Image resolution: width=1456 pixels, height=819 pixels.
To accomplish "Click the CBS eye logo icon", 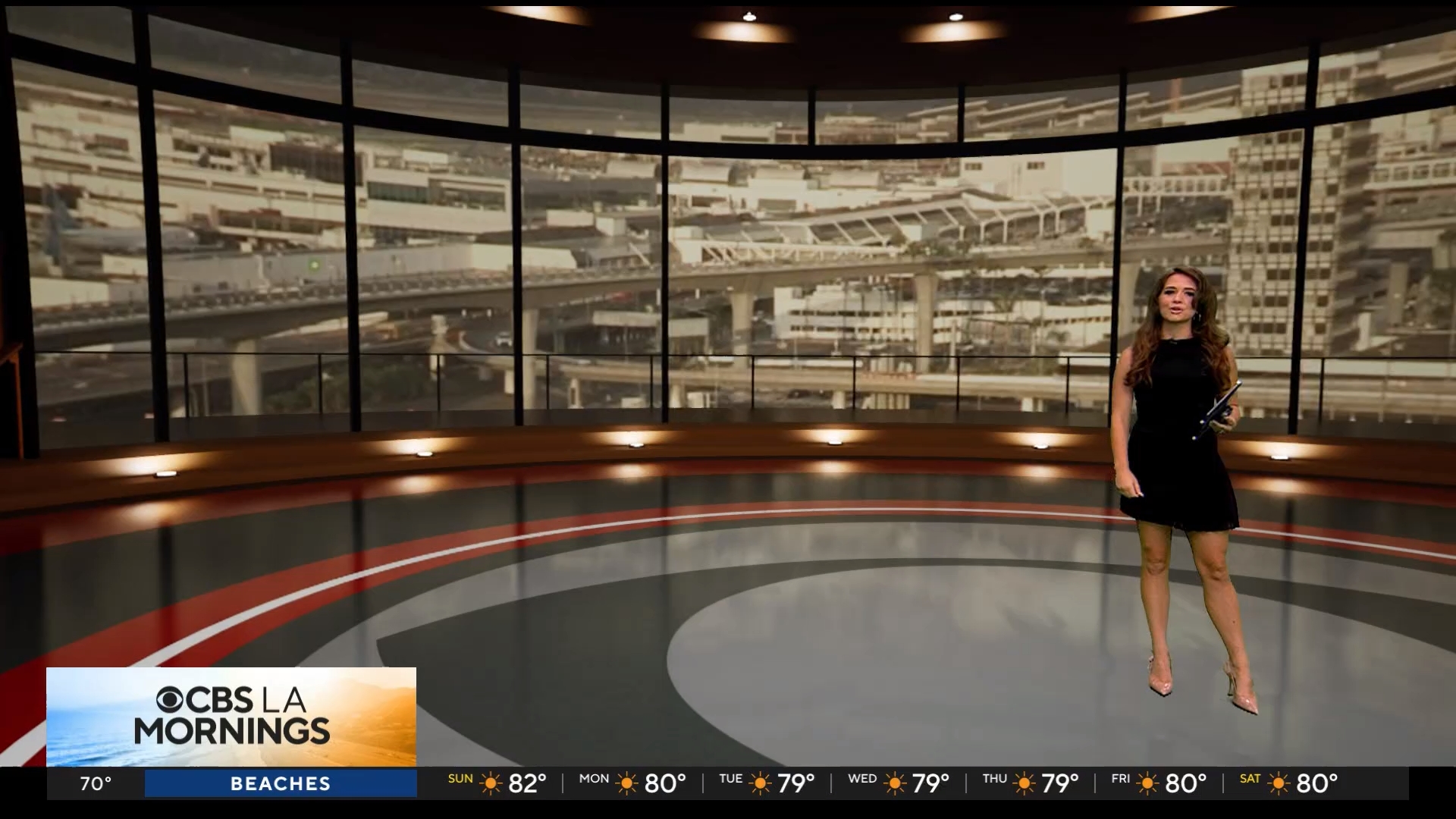I will point(171,699).
